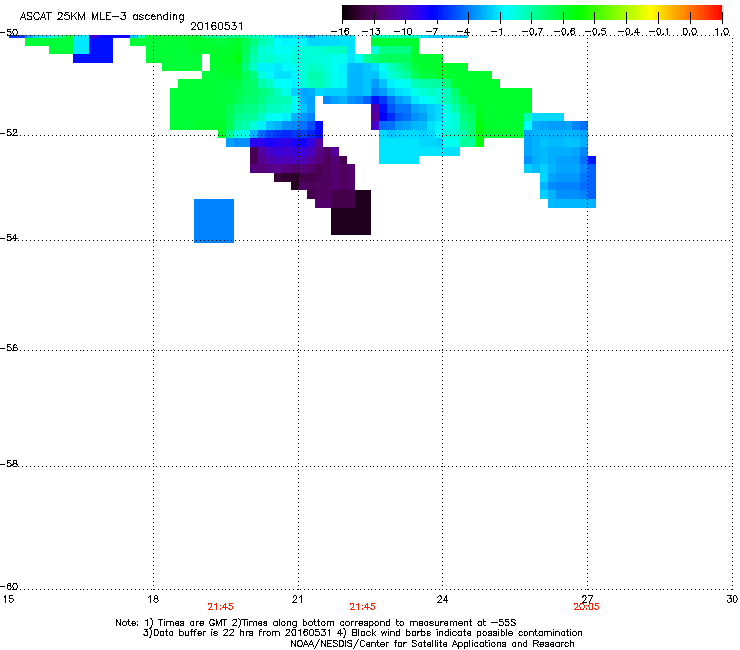The width and height of the screenshot is (740, 650).
Task: Click the 1.0 color scale label
Action: coord(722,32)
